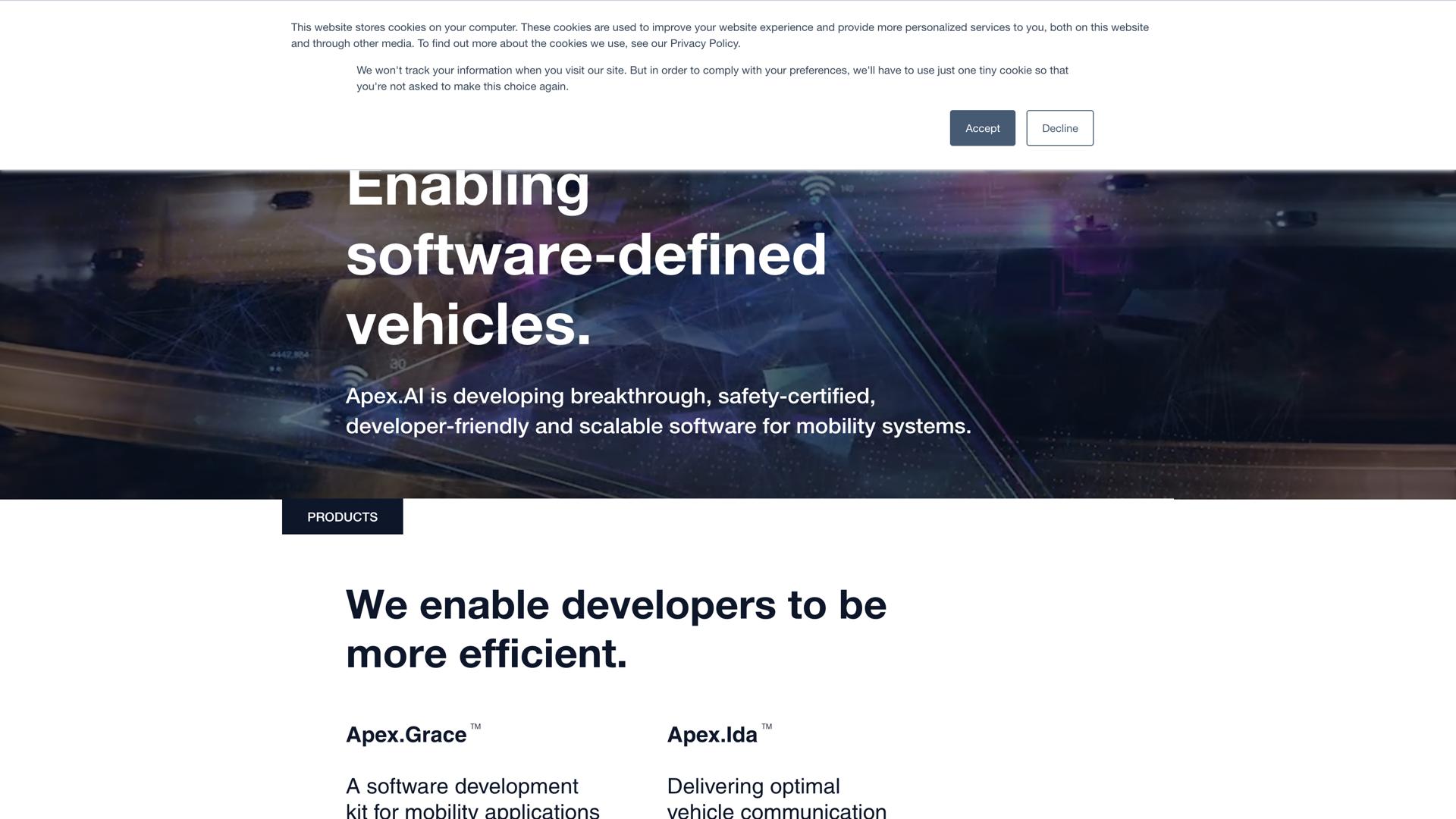The height and width of the screenshot is (819, 1456).
Task: Open the Privacy Policy reference in cookie notice
Action: point(704,43)
